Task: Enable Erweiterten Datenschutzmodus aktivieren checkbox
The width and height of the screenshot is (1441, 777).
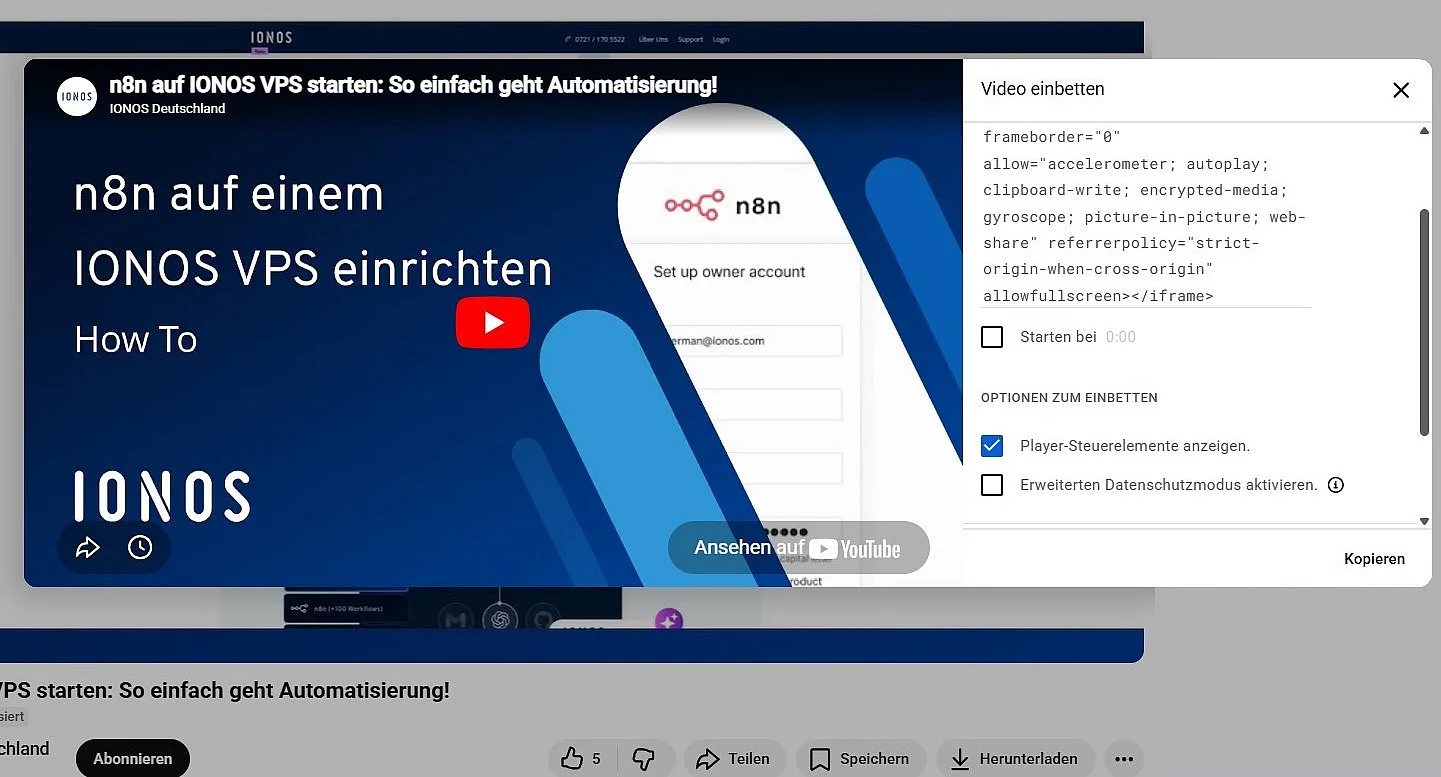Action: pos(992,485)
